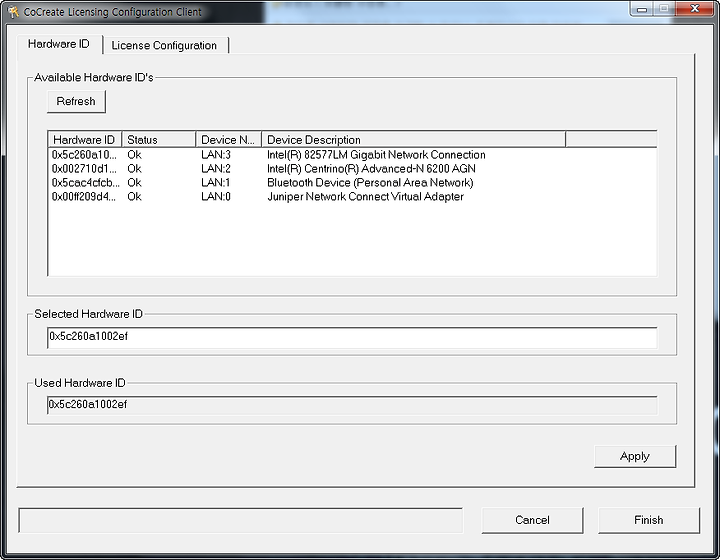Click Ok status of LAN:0 row
Viewport: 720px width, 560px height.
(135, 196)
